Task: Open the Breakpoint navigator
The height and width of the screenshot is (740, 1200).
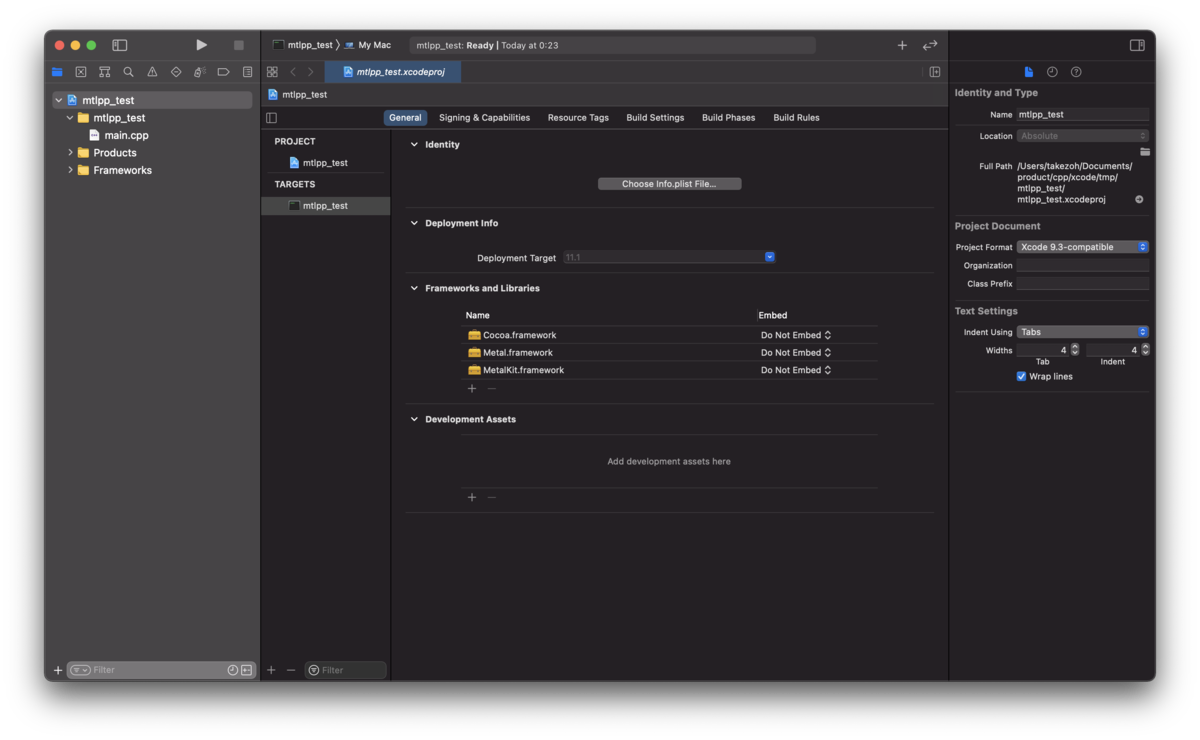Action: (223, 72)
